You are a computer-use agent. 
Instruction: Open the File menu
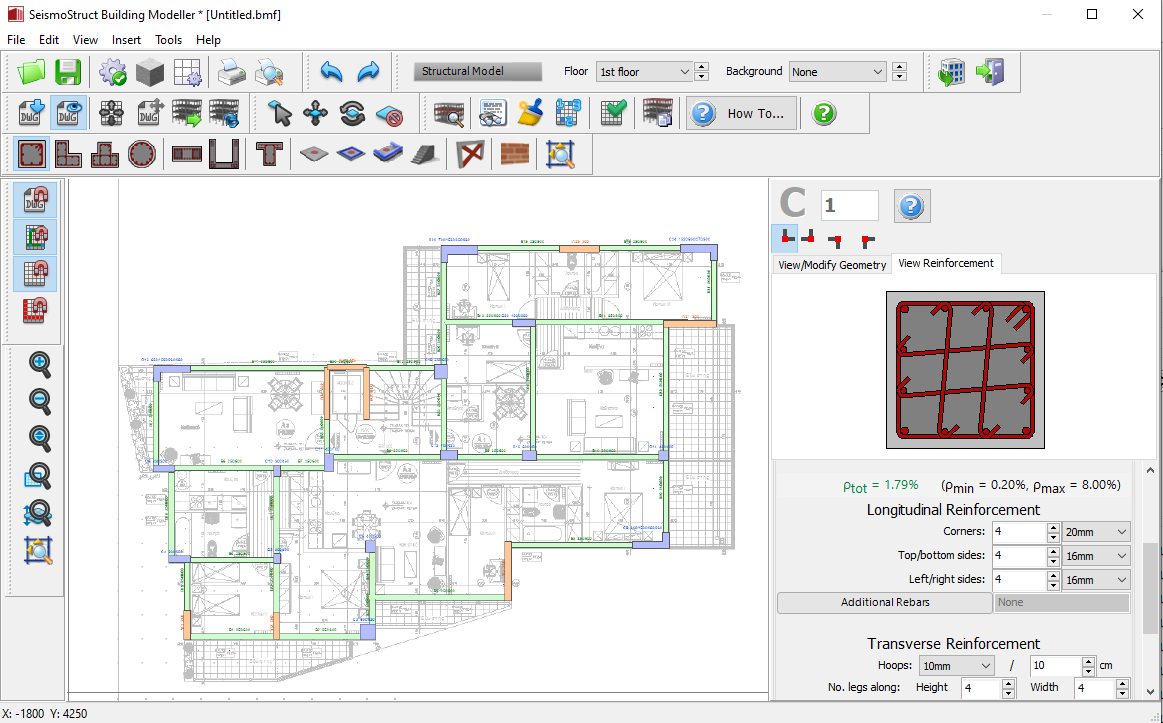click(x=16, y=40)
